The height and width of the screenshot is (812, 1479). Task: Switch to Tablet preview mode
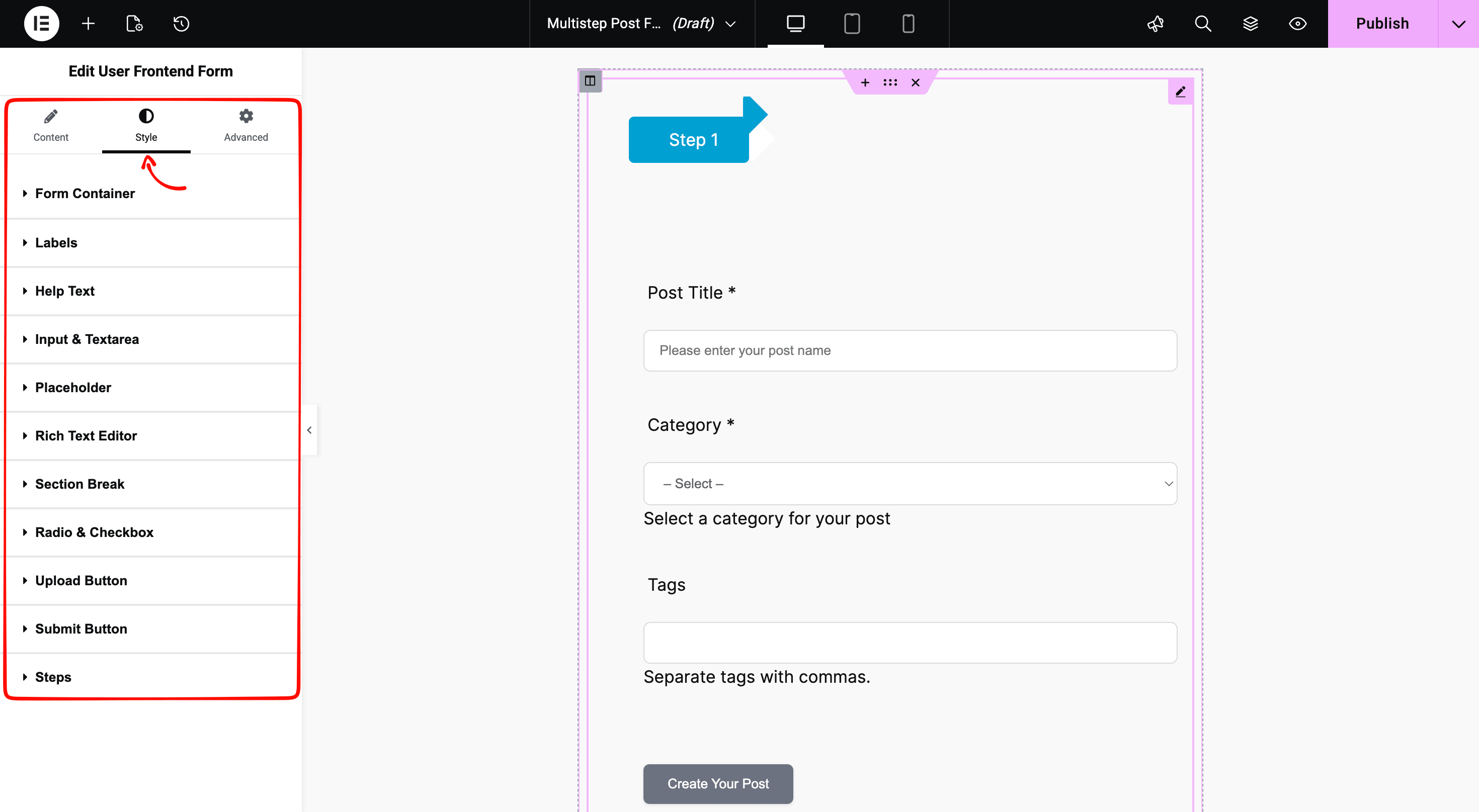852,24
